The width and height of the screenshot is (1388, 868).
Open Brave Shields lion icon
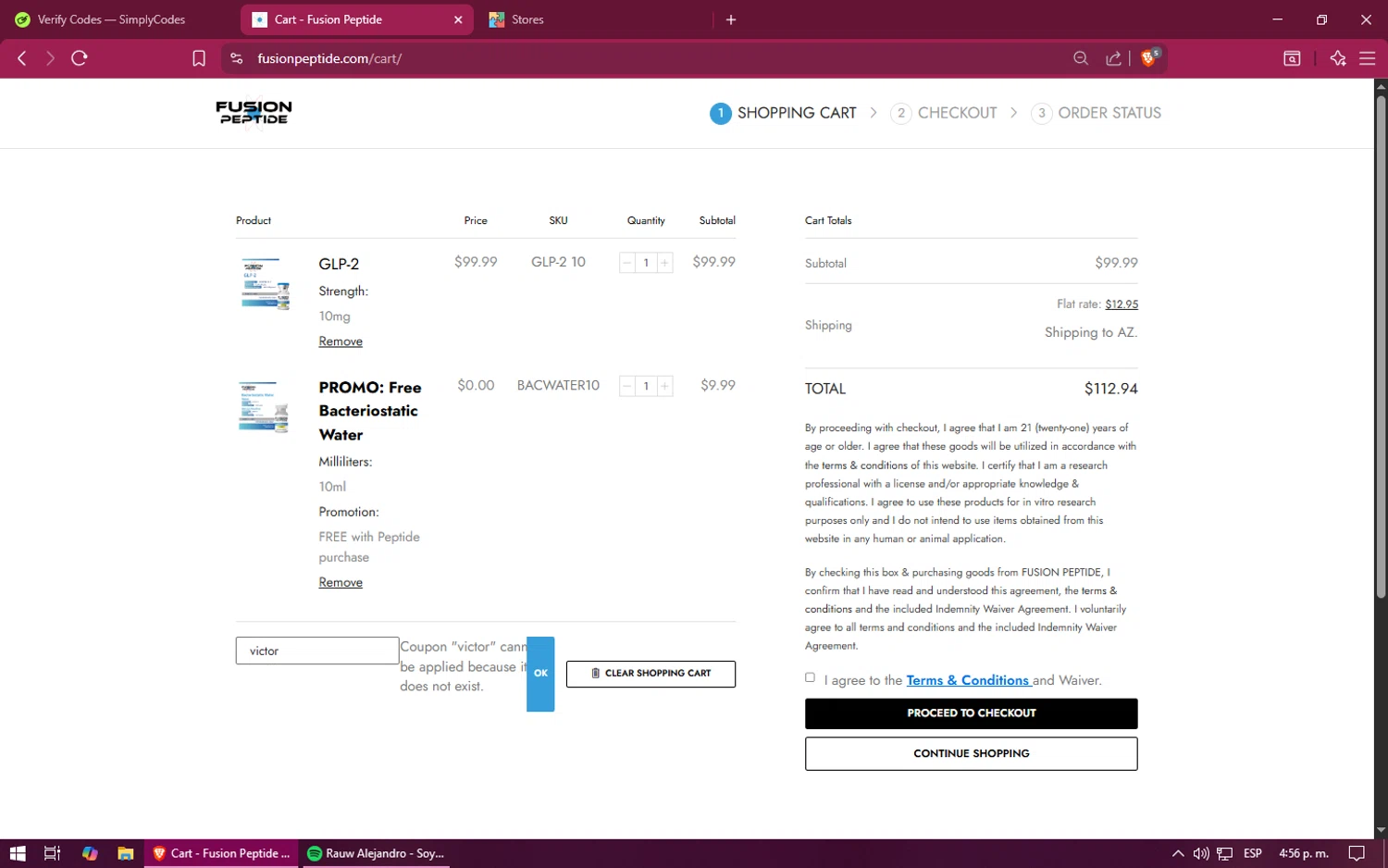coord(1149,57)
